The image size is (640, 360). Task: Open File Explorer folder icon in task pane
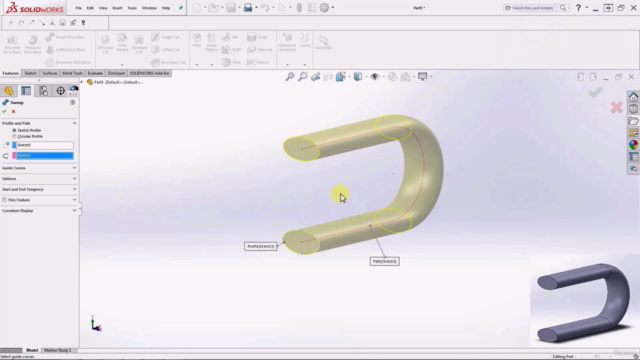[x=633, y=121]
